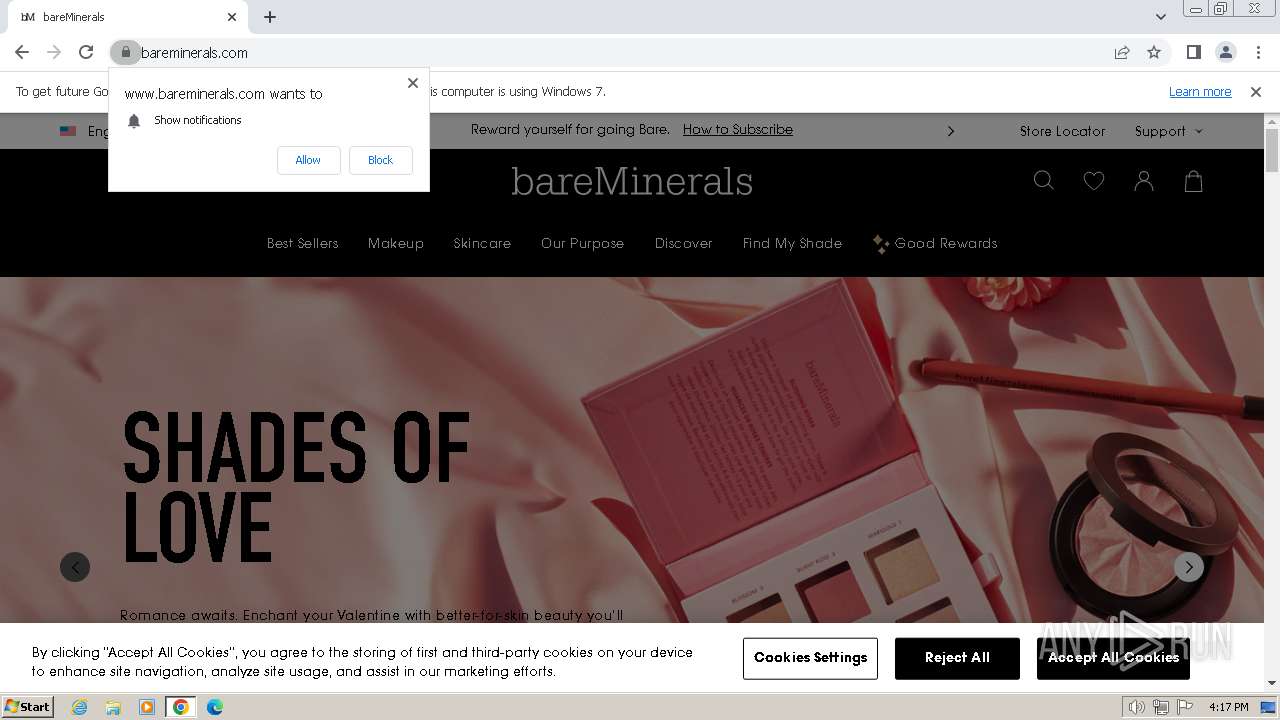The width and height of the screenshot is (1280, 720).
Task: Open the Discover menu
Action: click(684, 243)
